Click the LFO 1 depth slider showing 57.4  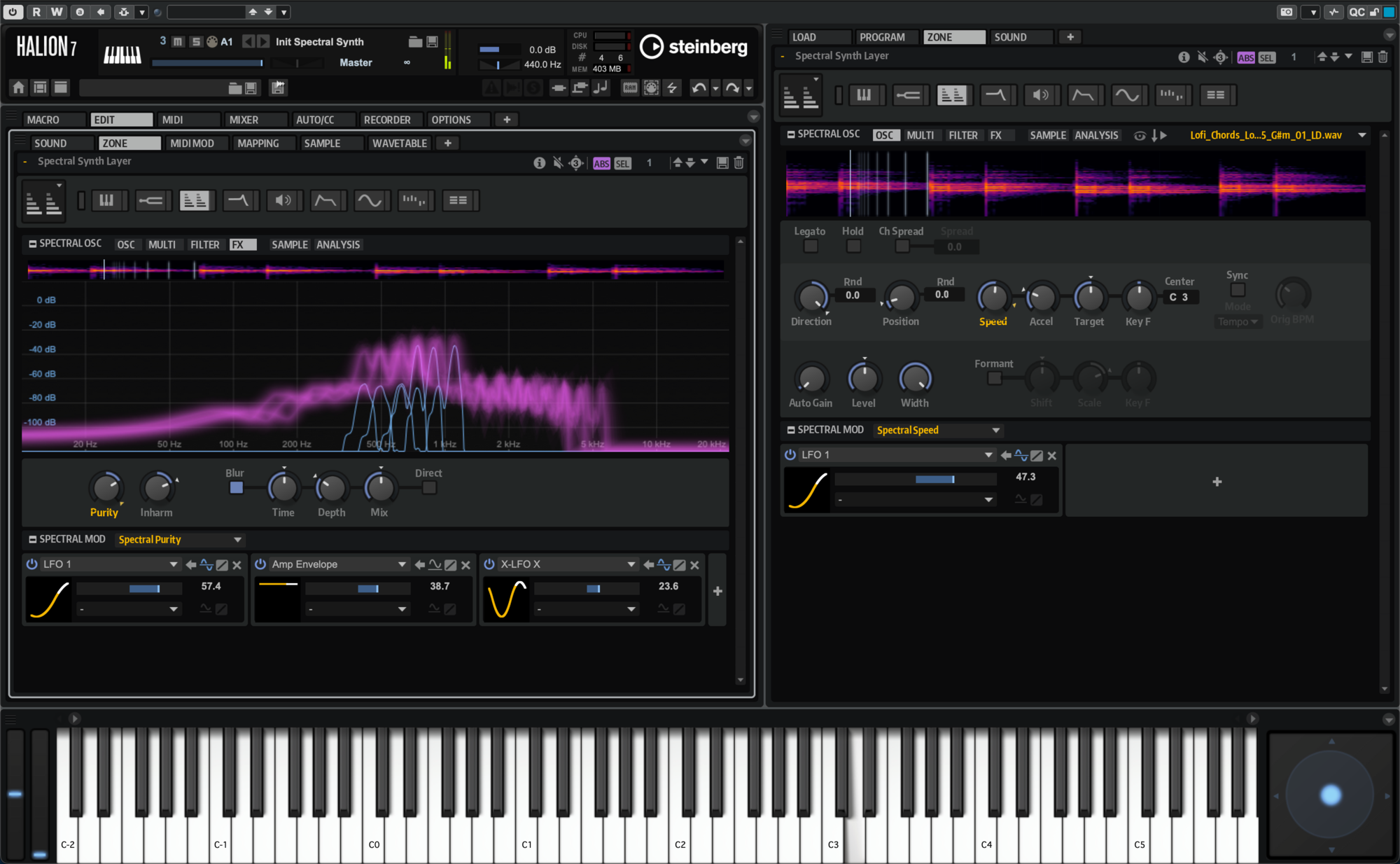(129, 589)
